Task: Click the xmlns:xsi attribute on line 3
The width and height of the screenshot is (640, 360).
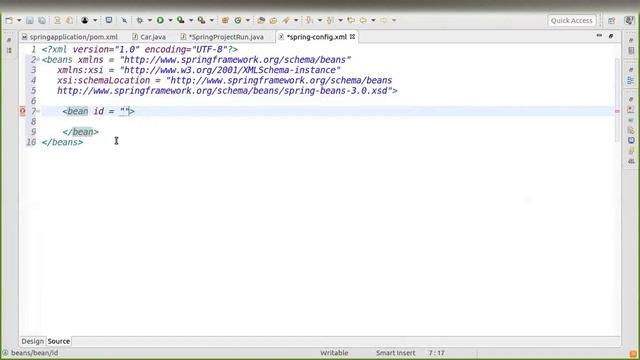Action: tap(80, 70)
